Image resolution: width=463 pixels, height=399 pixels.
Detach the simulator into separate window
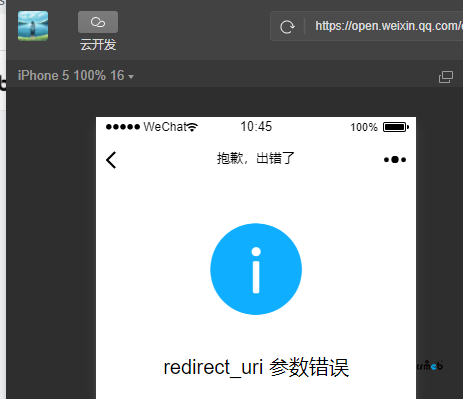[446, 77]
